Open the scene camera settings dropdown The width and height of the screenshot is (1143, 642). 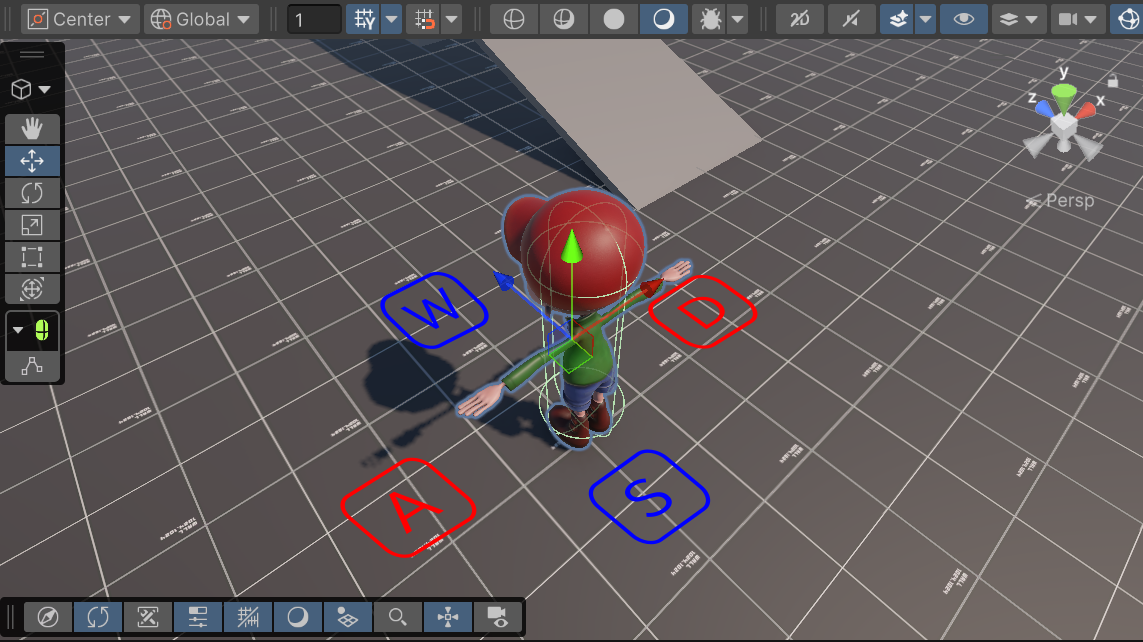click(1077, 20)
